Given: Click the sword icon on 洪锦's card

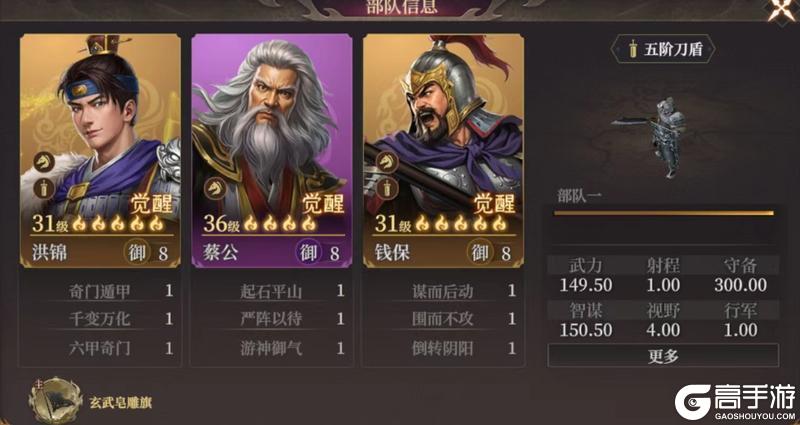Looking at the screenshot, I should (44, 188).
